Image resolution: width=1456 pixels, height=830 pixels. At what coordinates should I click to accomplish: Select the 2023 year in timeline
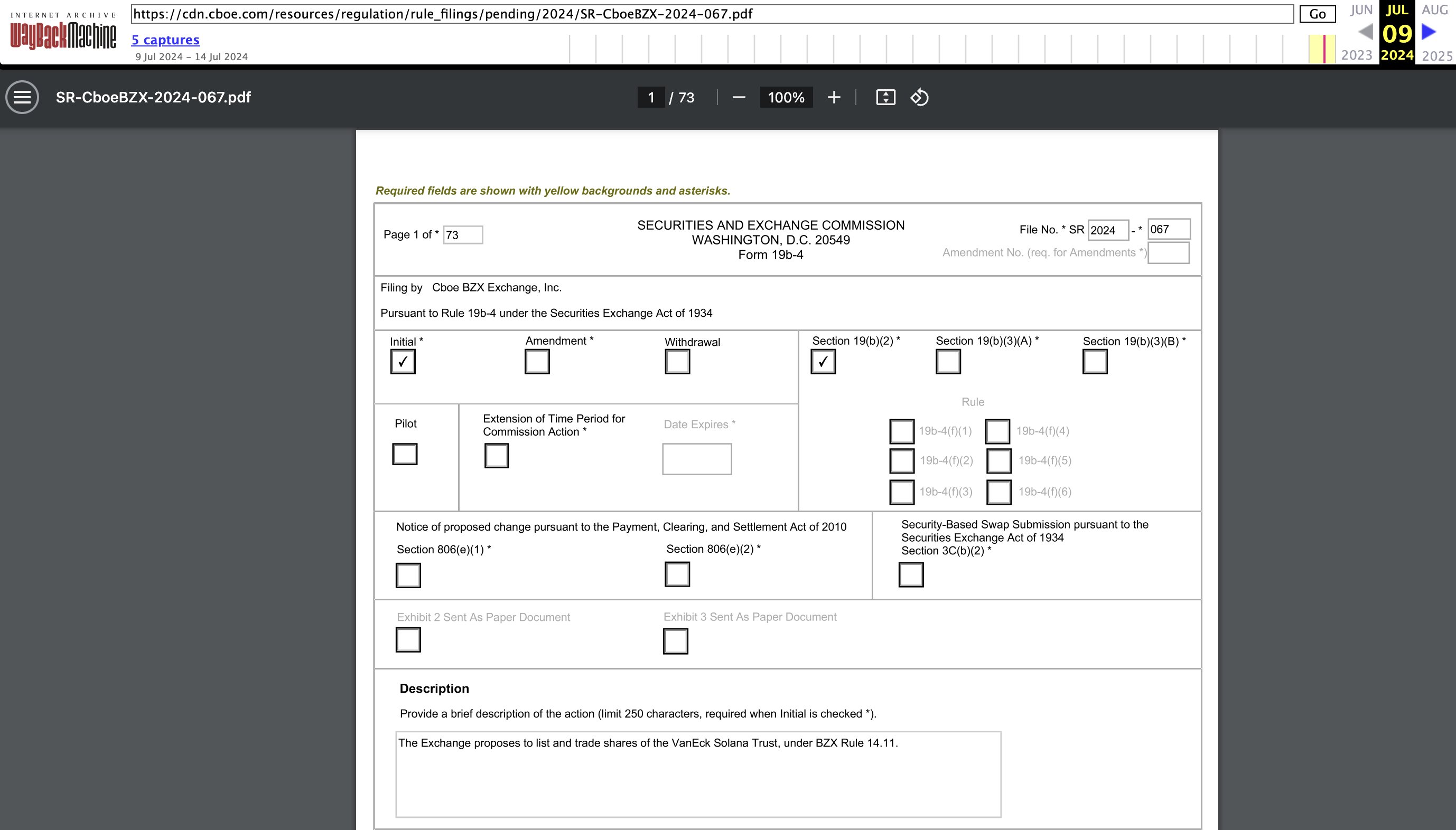(1356, 55)
